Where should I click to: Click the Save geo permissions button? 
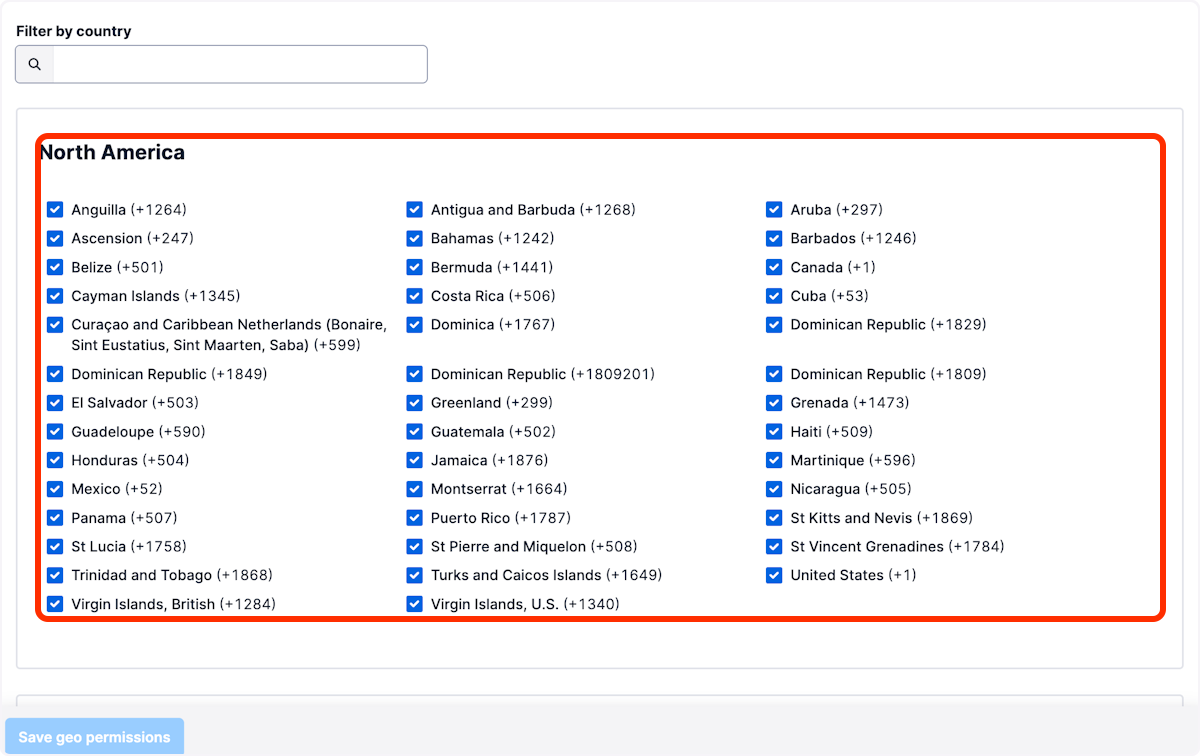tap(94, 737)
